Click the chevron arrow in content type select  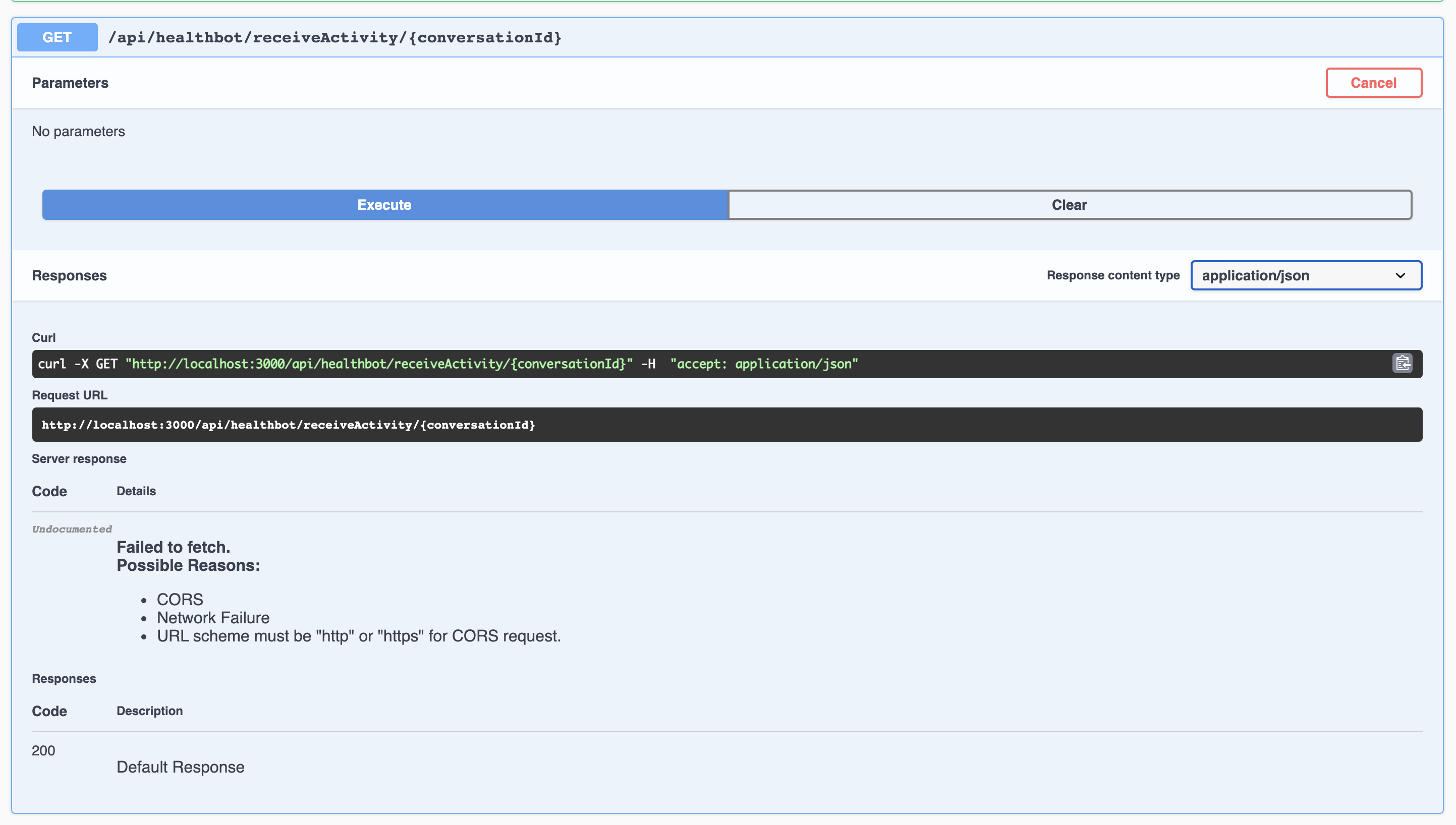[1400, 275]
